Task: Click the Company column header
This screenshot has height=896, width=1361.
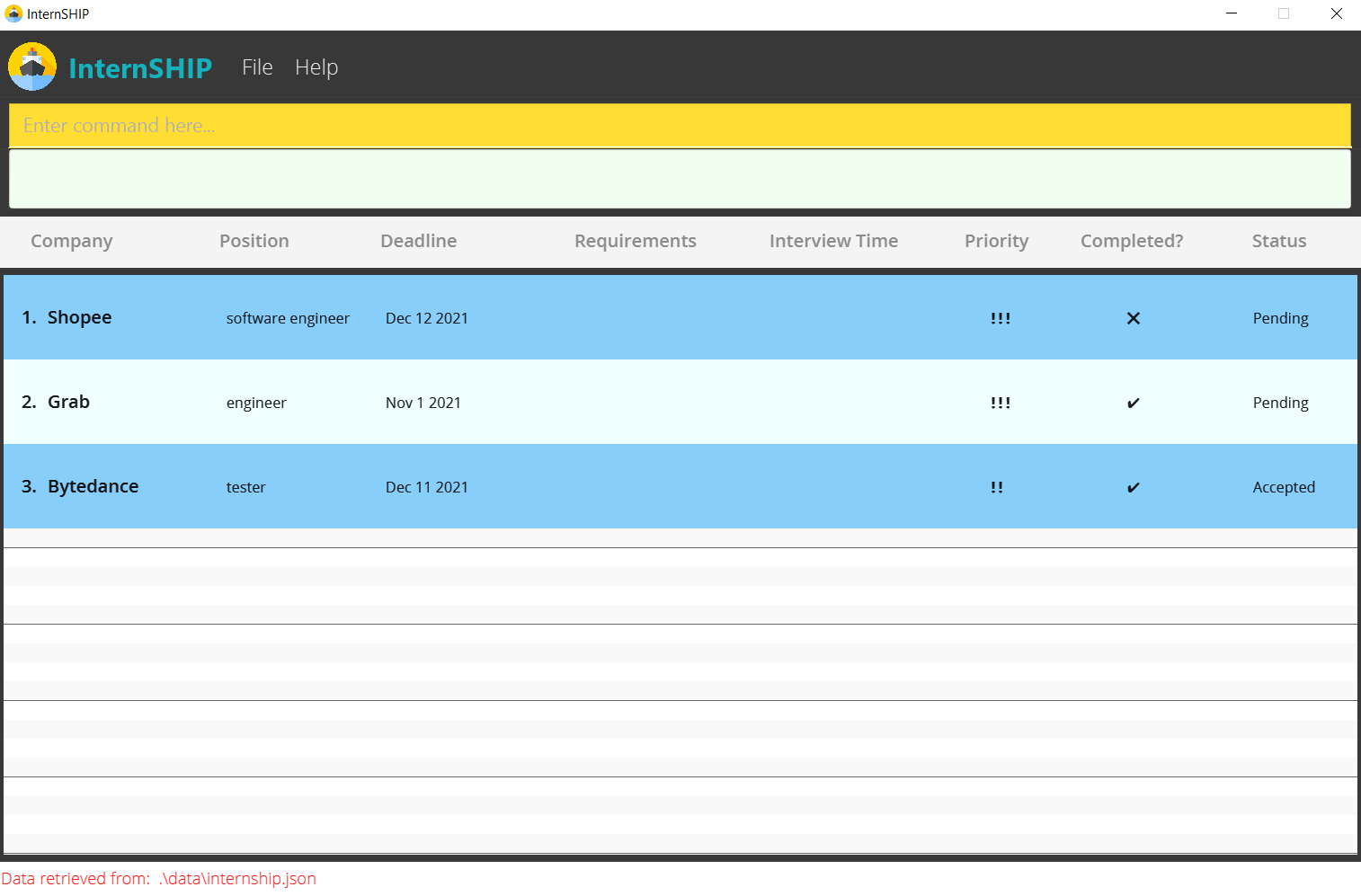Action: (x=72, y=241)
